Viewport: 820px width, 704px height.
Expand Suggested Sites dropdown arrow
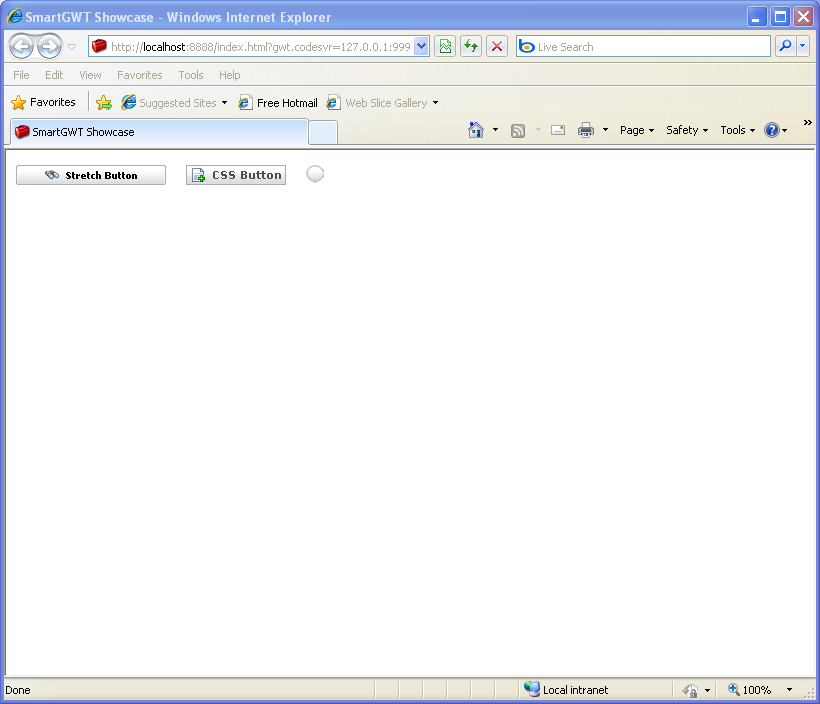pos(224,103)
